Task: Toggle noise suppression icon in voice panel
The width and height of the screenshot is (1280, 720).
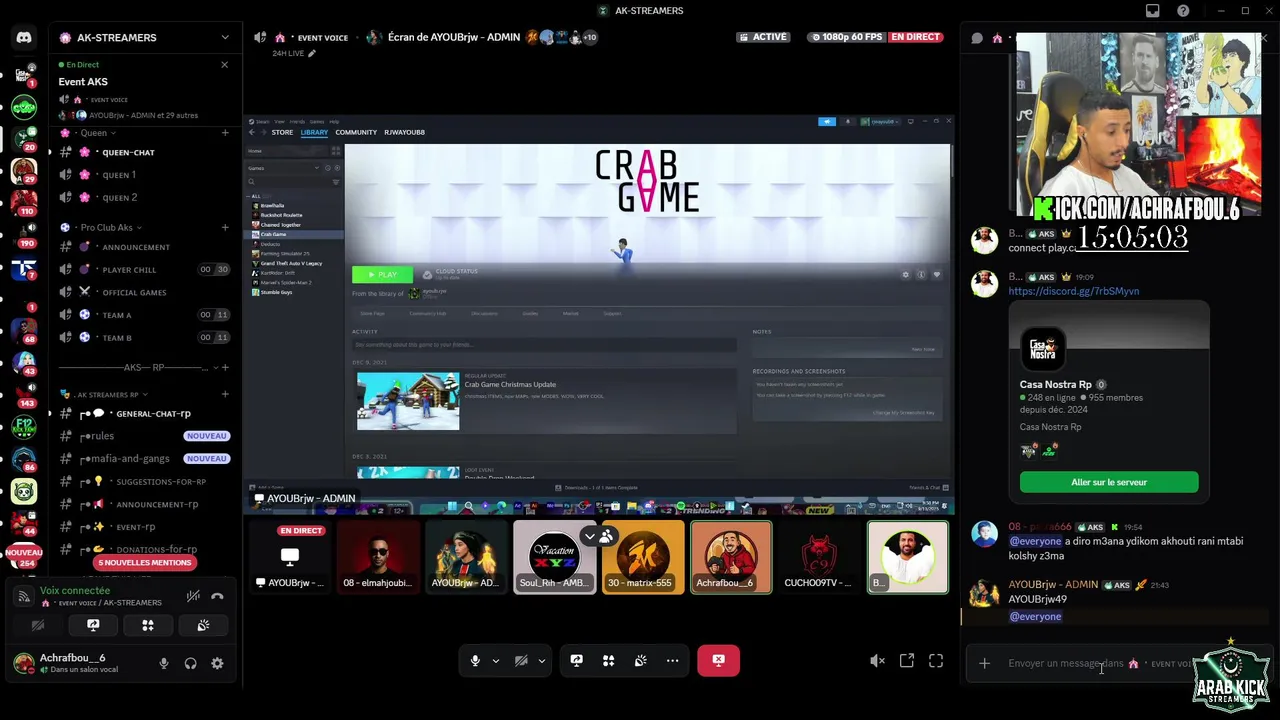Action: point(193,596)
